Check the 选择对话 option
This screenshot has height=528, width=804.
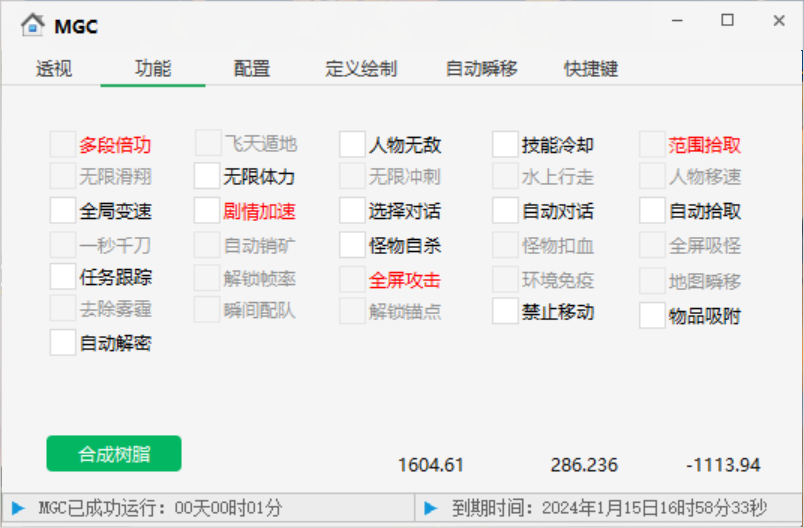pos(352,210)
